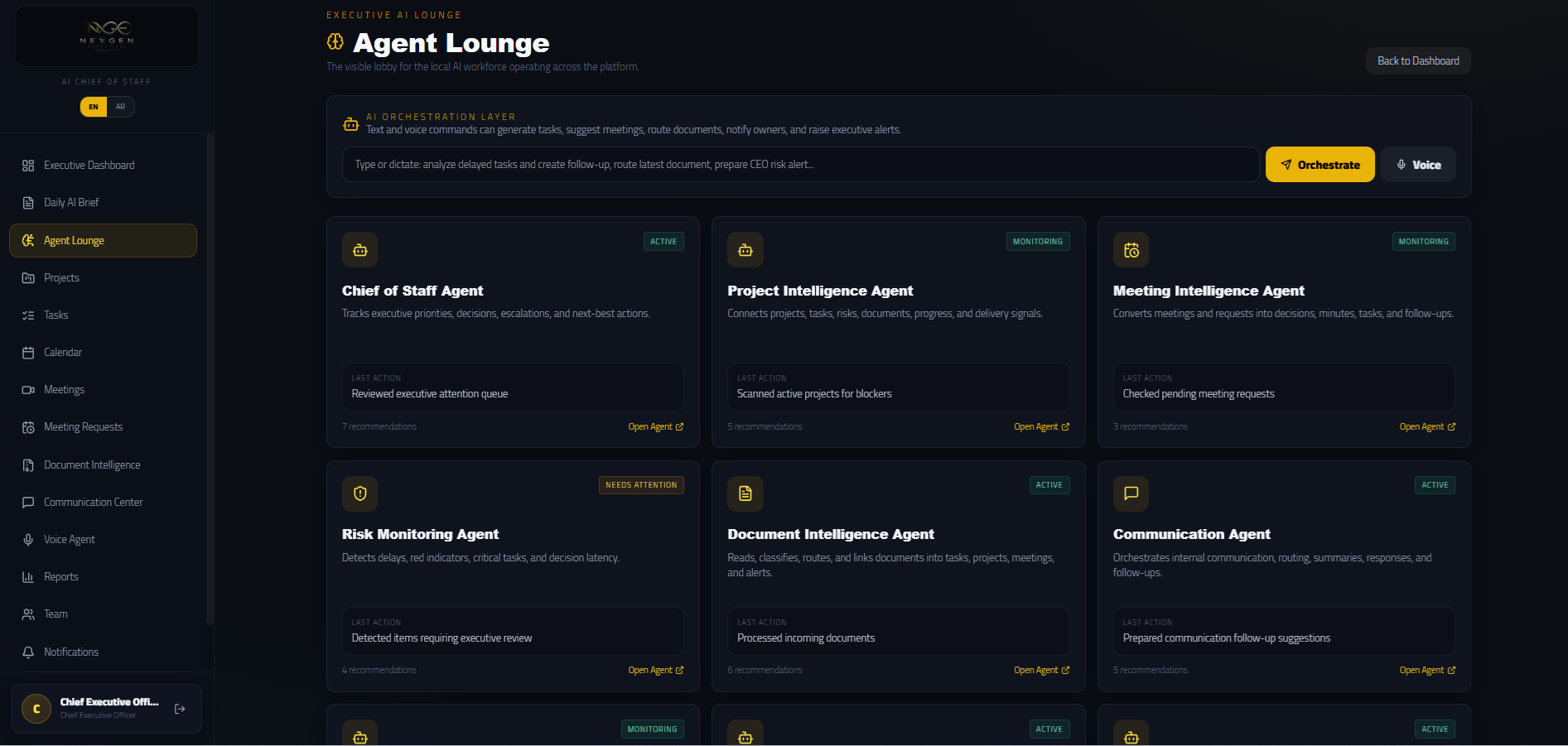Image resolution: width=1568 pixels, height=746 pixels.
Task: Activate Voice command input
Action: [1418, 165]
